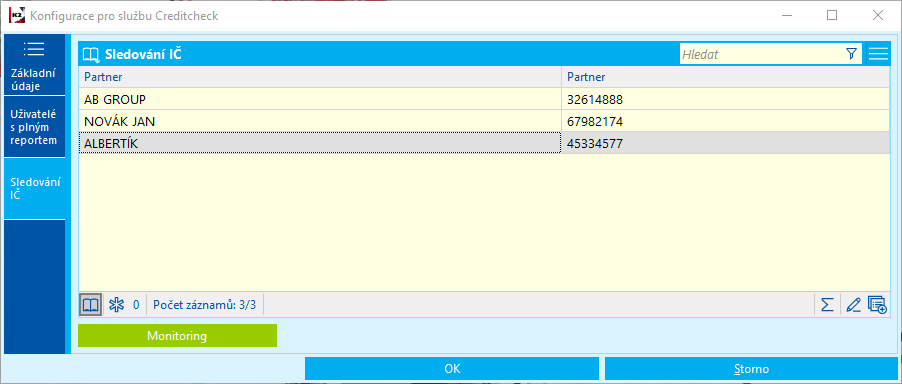Select the AB GROUP row
Image resolution: width=902 pixels, height=384 pixels.
(x=484, y=99)
